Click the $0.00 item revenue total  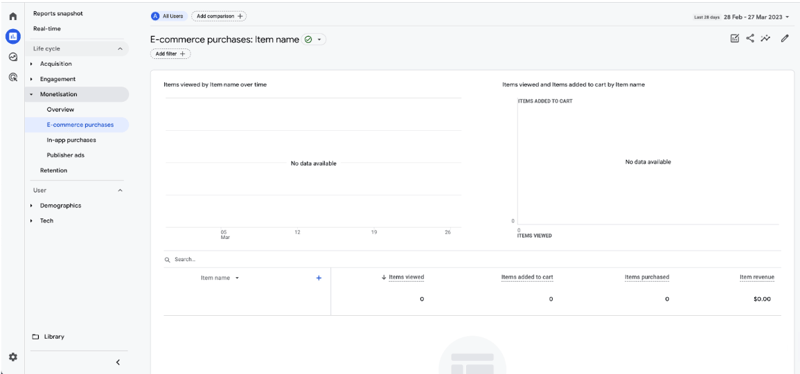[762, 299]
